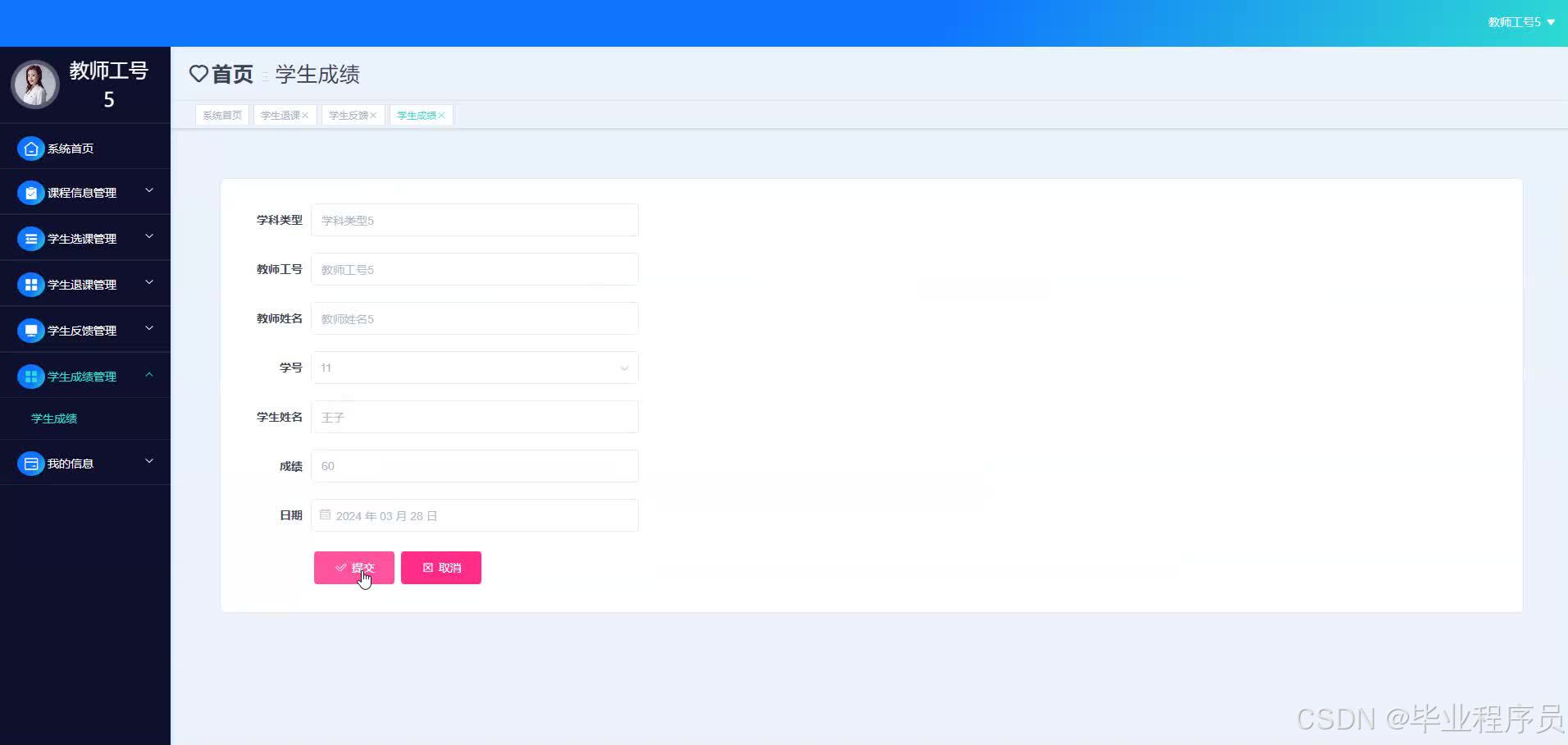Click the 我的信息 menu label
1568x745 pixels.
pos(71,464)
